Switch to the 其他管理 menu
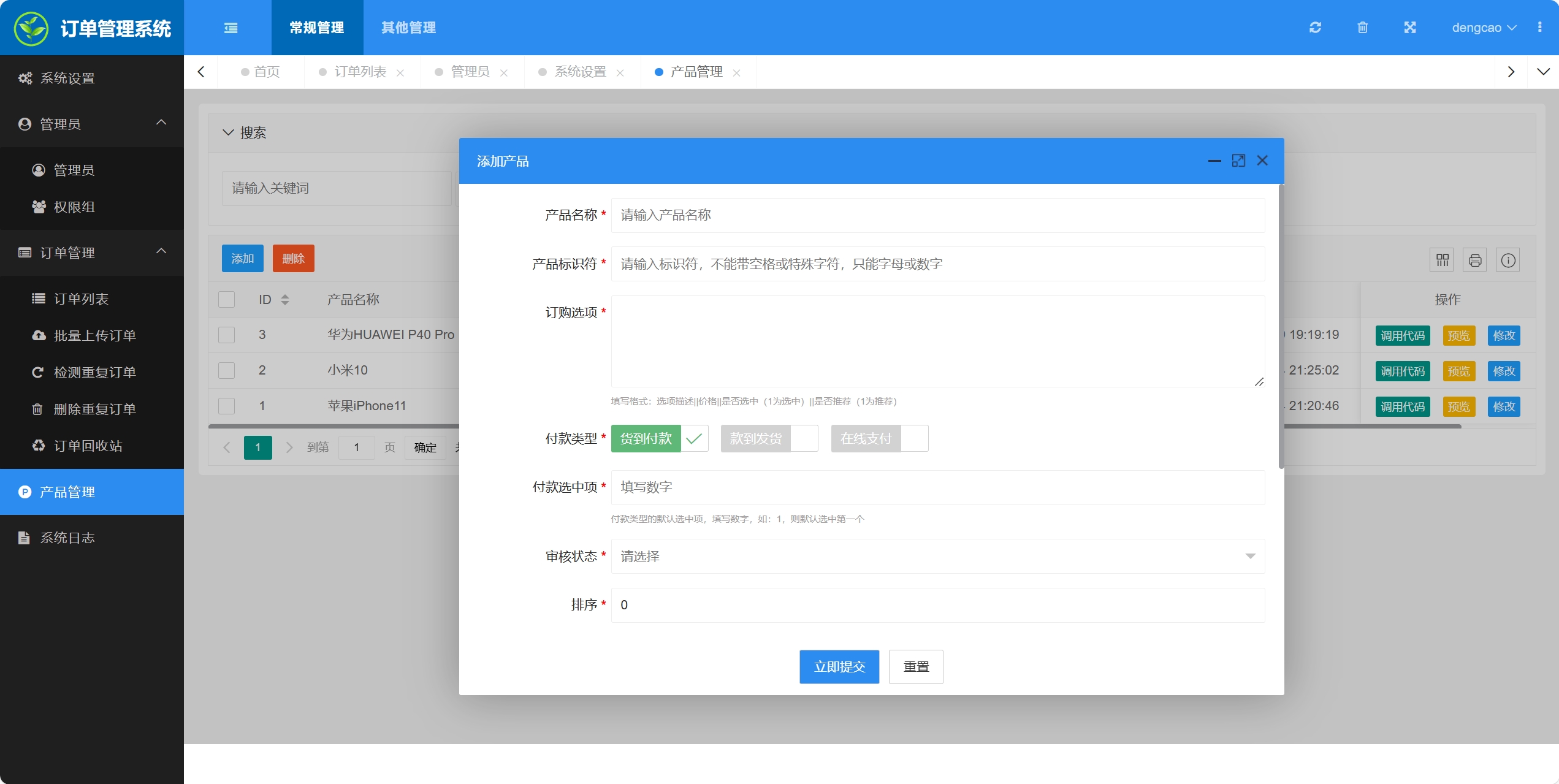The image size is (1559, 784). [x=408, y=28]
